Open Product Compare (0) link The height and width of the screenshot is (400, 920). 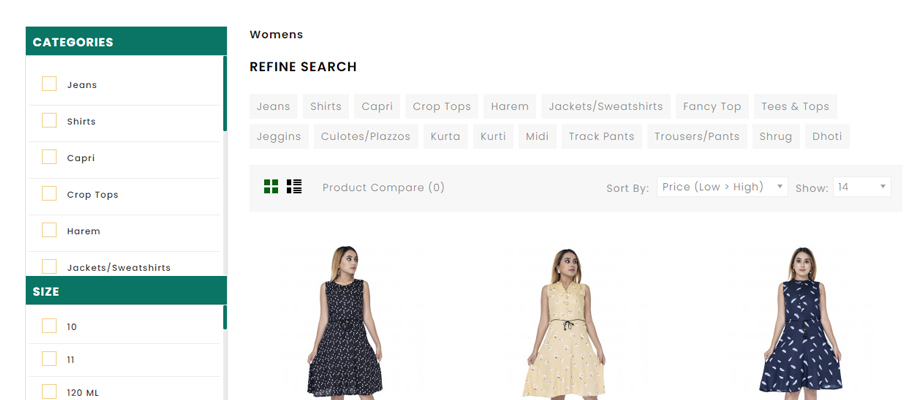coord(384,188)
